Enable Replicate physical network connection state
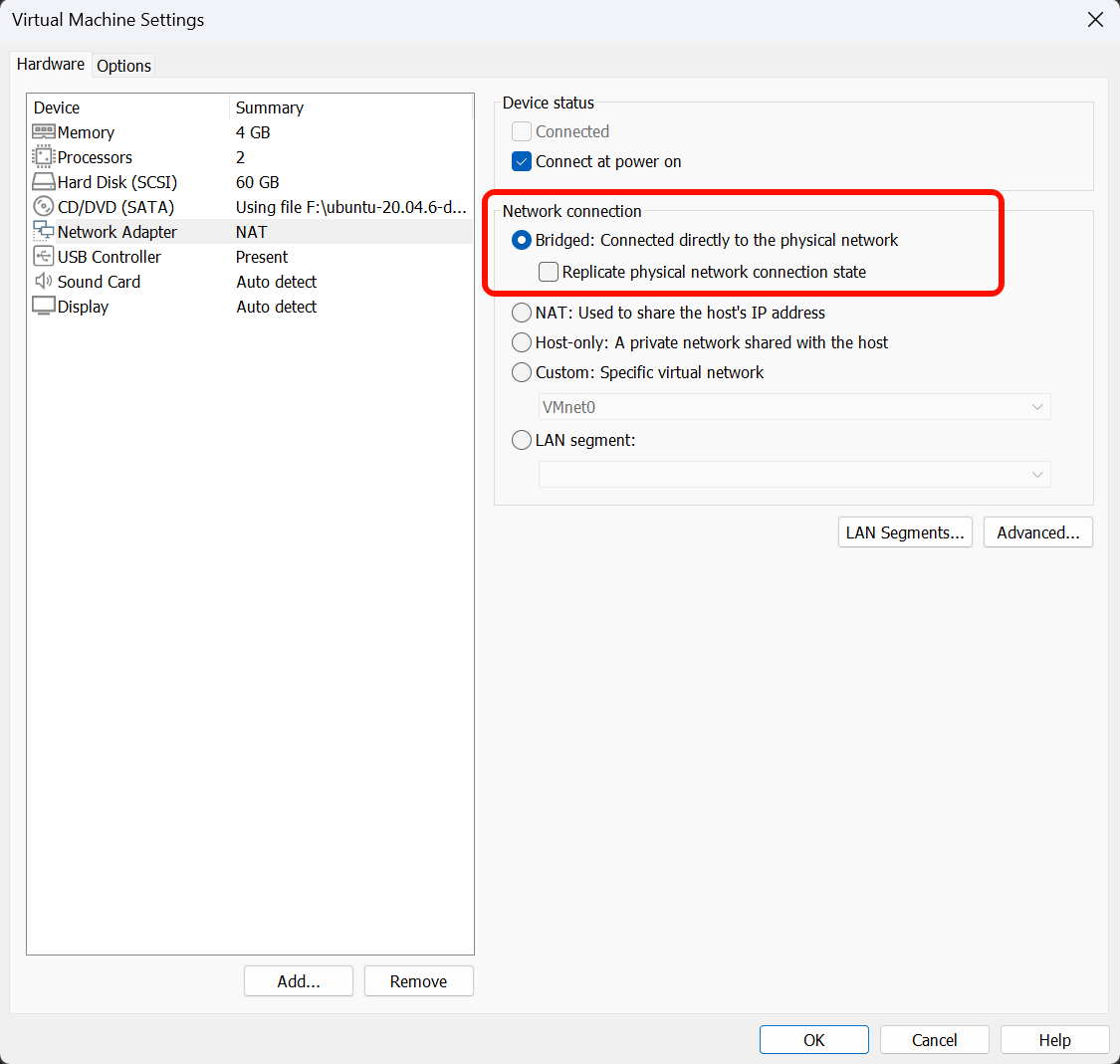The width and height of the screenshot is (1120, 1064). 549,272
